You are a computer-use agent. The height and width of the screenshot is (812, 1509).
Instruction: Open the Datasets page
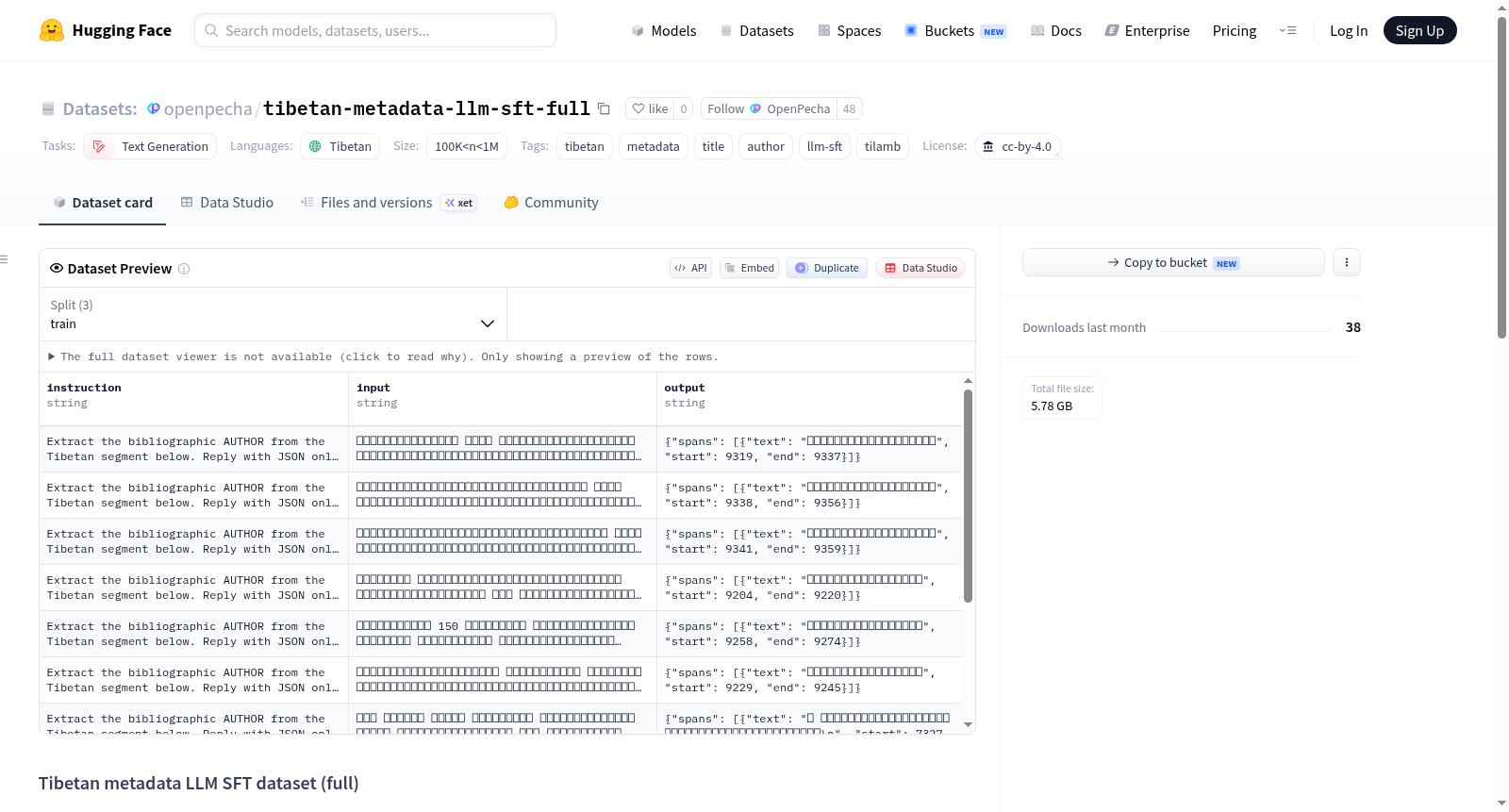coord(756,30)
